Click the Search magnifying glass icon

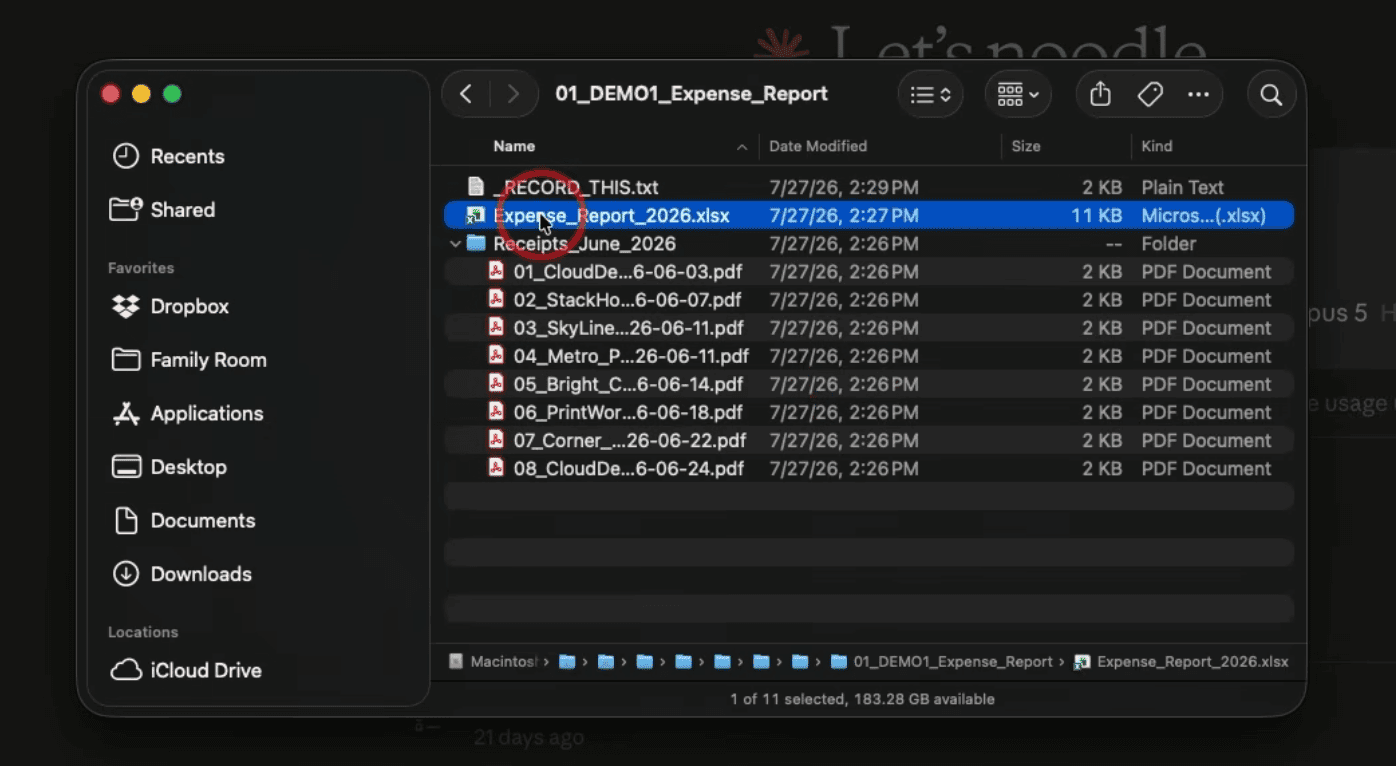tap(1271, 94)
